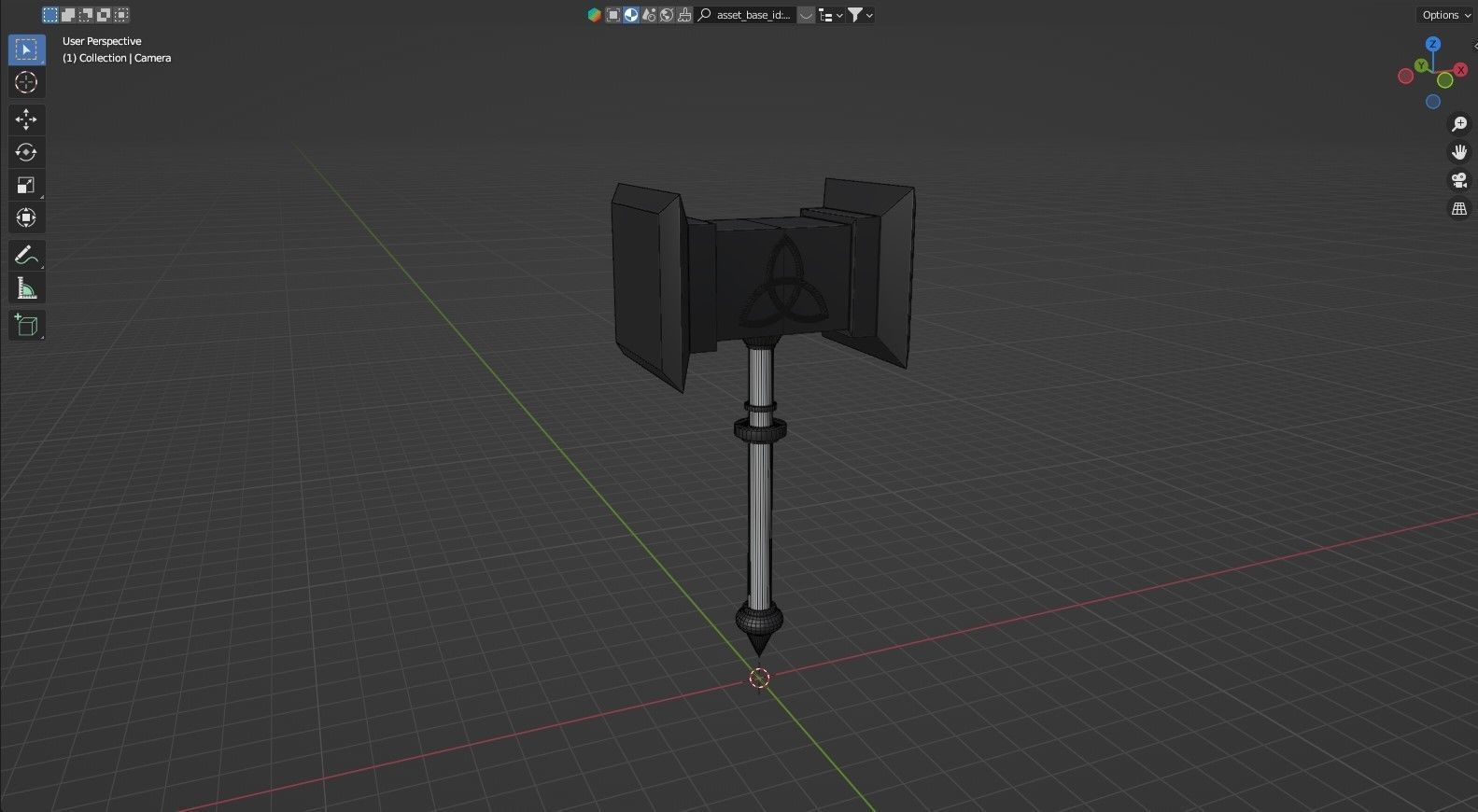Activate the Transform tool
Image resolution: width=1478 pixels, height=812 pixels.
(26, 217)
